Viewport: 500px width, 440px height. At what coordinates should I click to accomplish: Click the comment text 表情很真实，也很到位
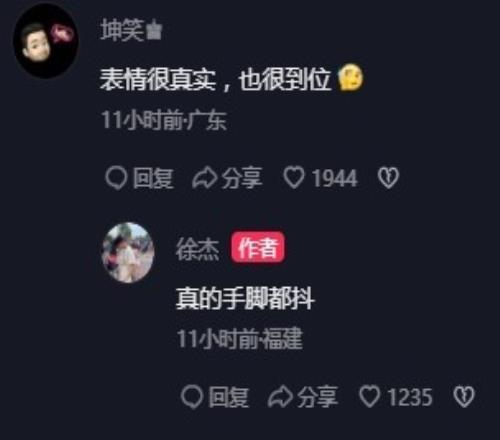point(215,79)
